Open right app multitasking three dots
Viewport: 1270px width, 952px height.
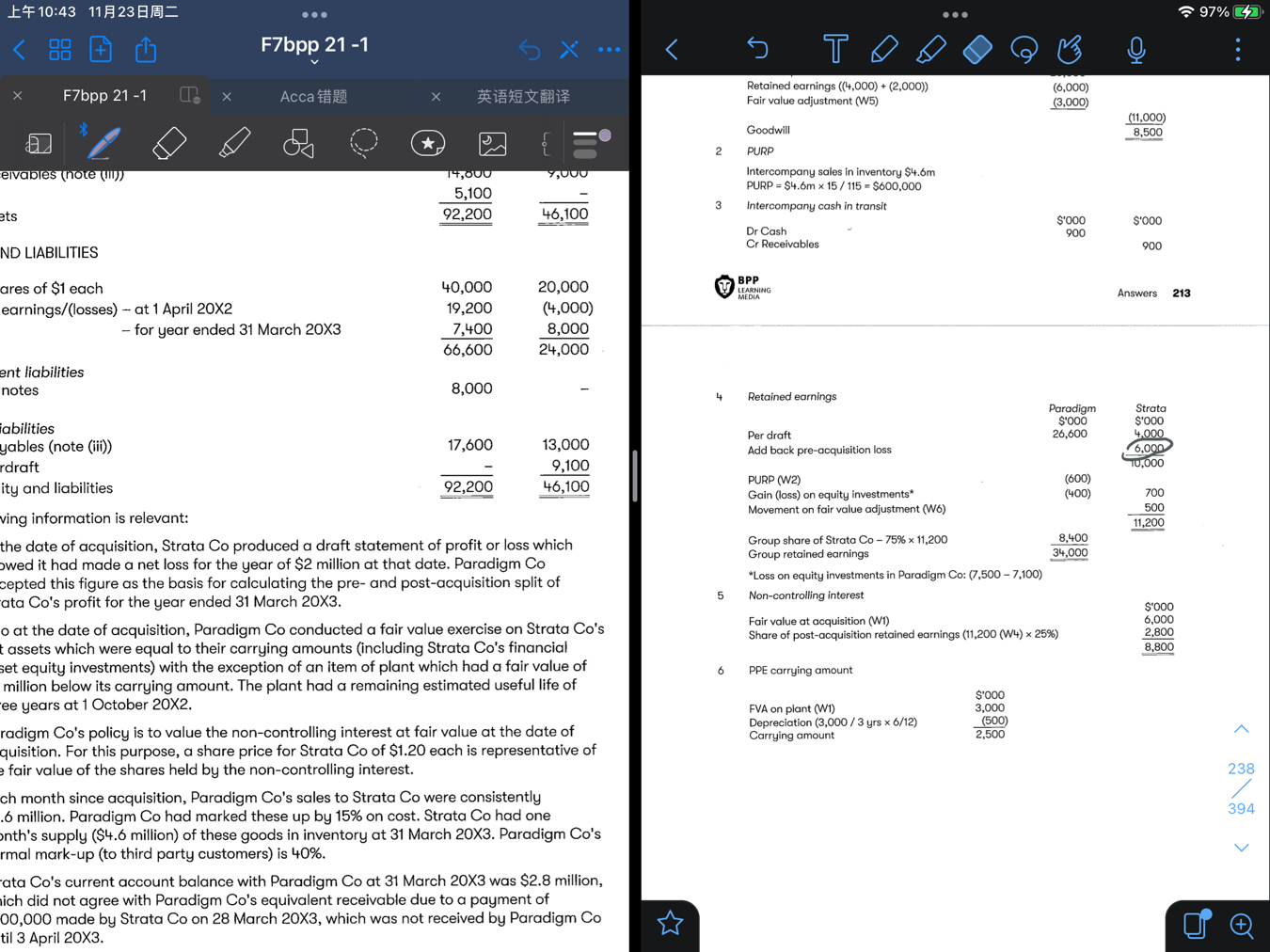point(955,15)
